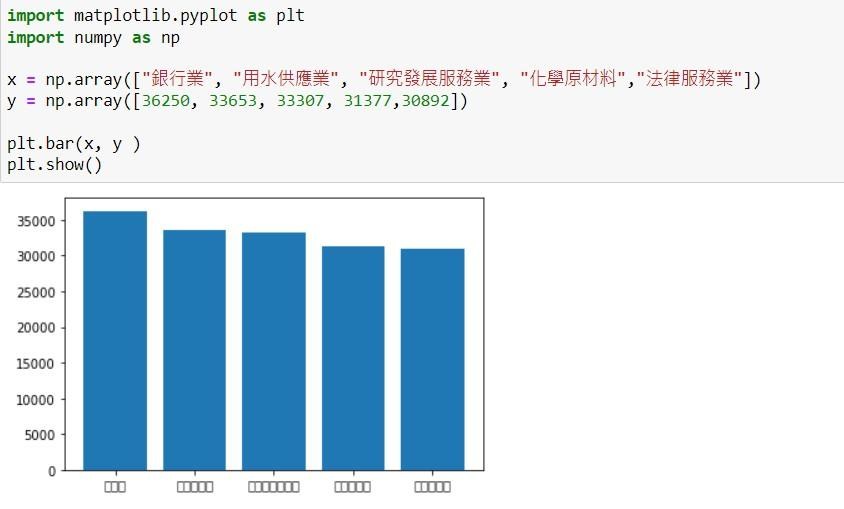Click the 35000 y-axis tick label
The width and height of the screenshot is (844, 509).
(36, 221)
